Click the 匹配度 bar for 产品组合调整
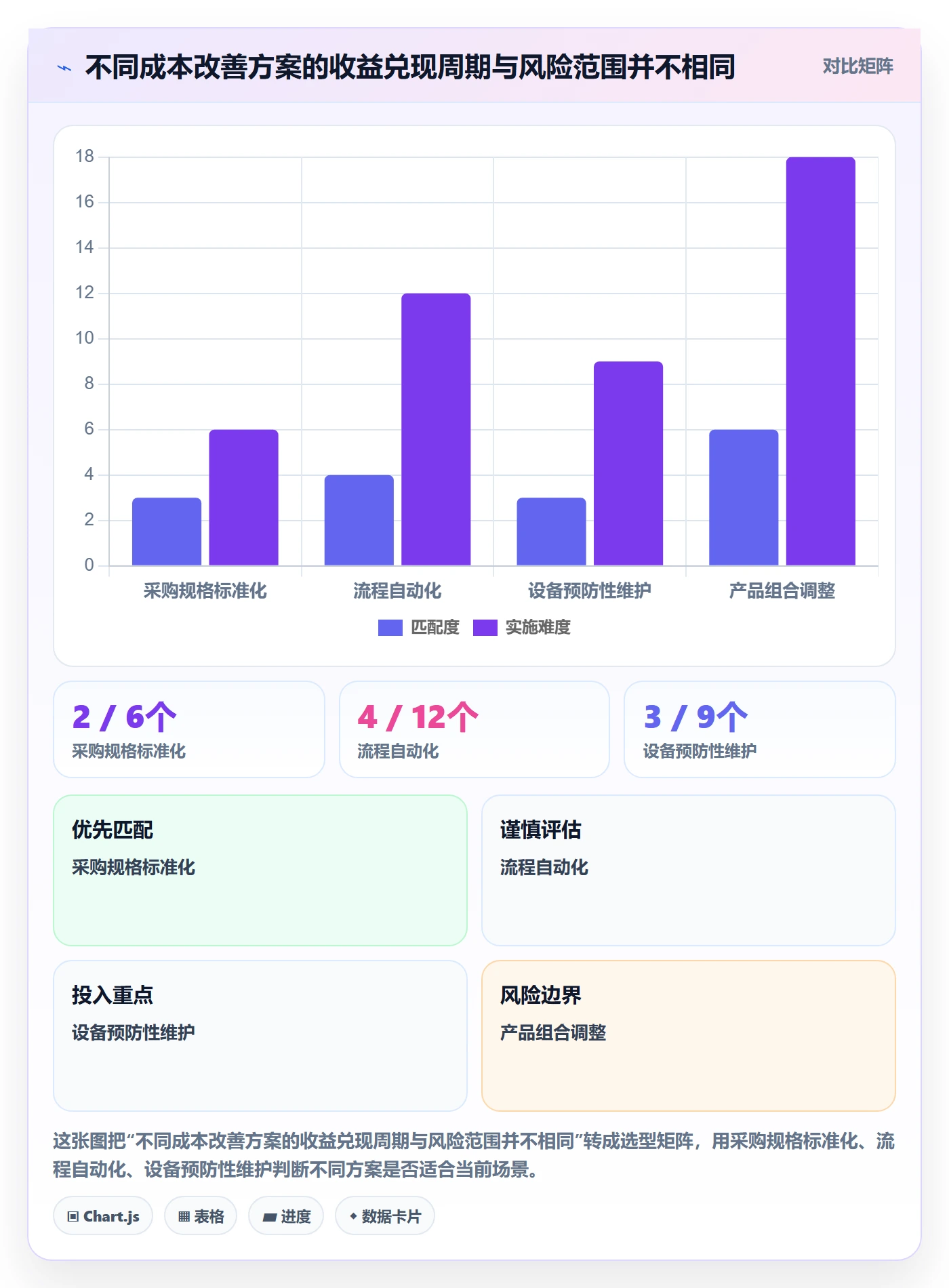The height and width of the screenshot is (1288, 949). coord(744,498)
